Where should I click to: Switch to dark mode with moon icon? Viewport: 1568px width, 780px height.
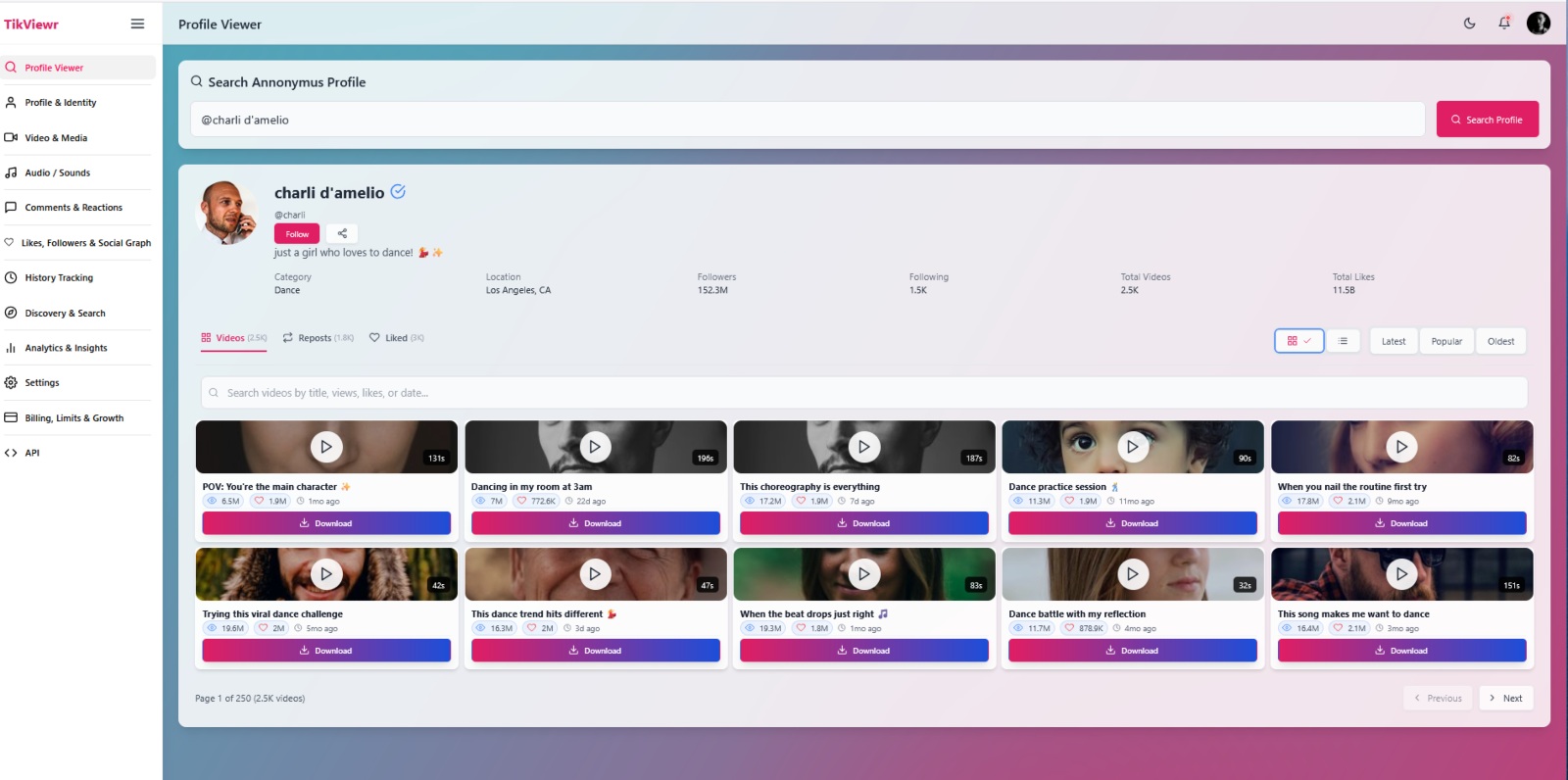coord(1469,24)
